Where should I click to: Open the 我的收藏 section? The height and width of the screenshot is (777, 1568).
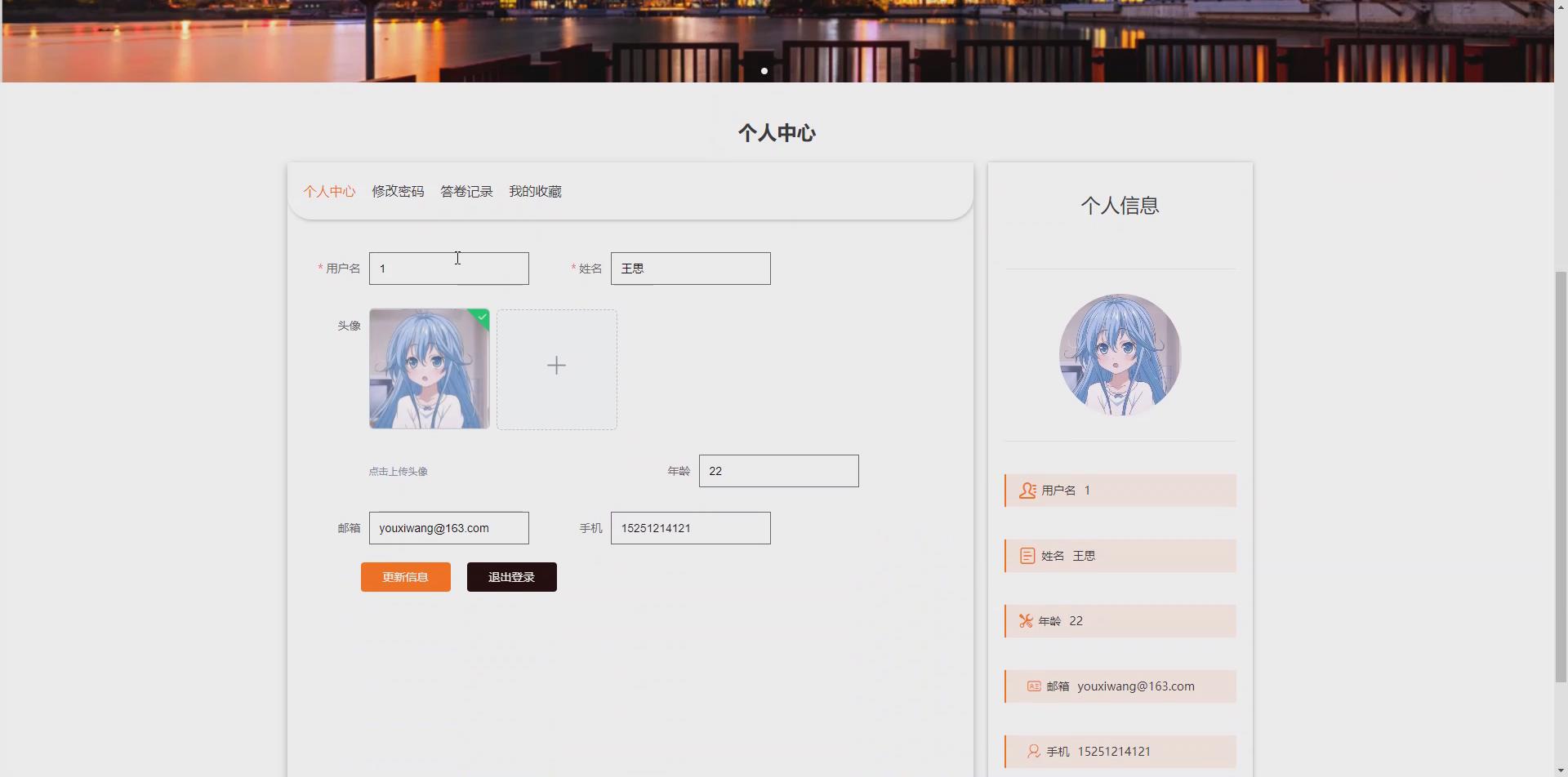pyautogui.click(x=535, y=191)
